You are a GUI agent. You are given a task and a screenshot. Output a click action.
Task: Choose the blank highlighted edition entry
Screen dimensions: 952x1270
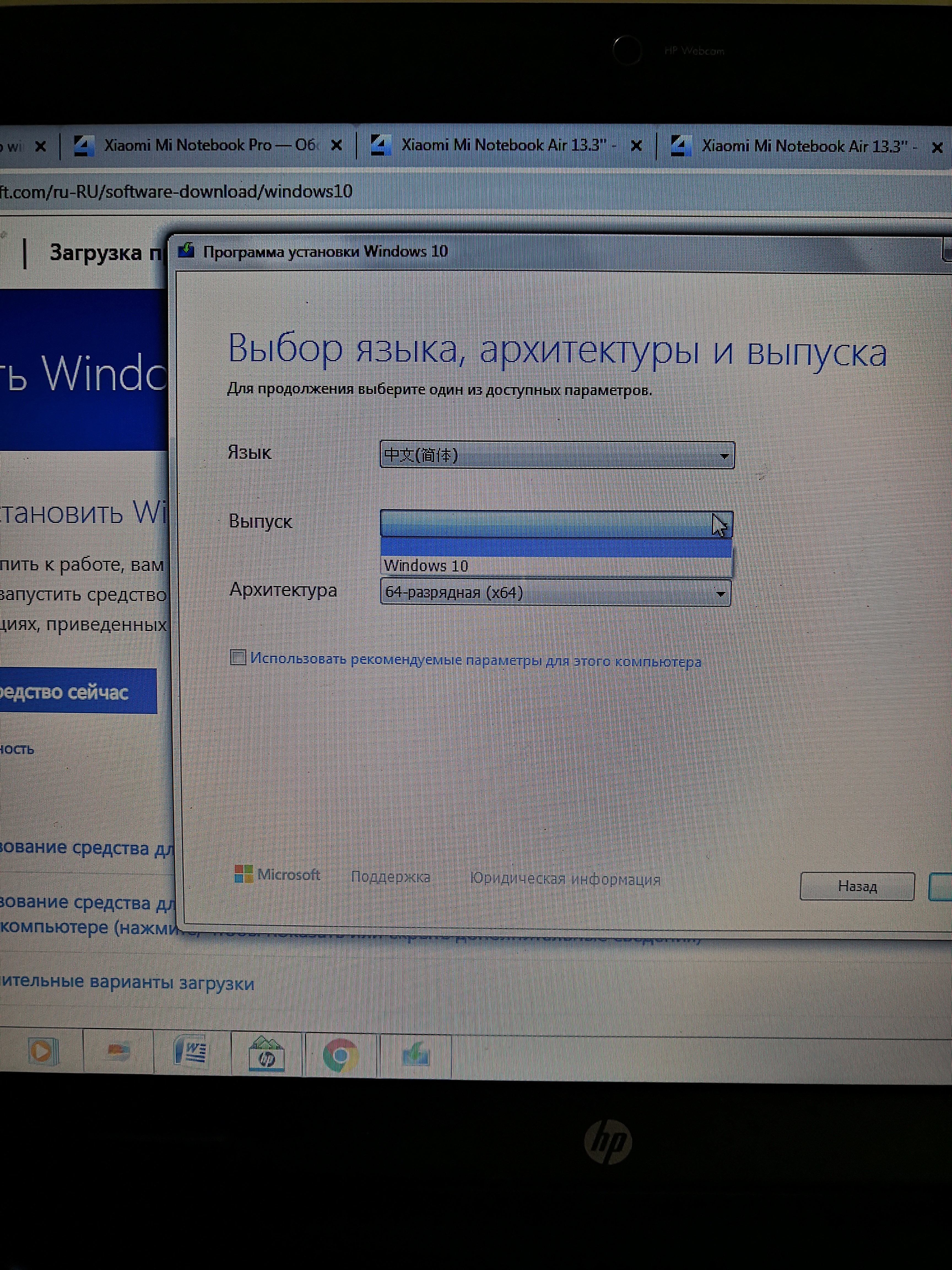(x=556, y=548)
